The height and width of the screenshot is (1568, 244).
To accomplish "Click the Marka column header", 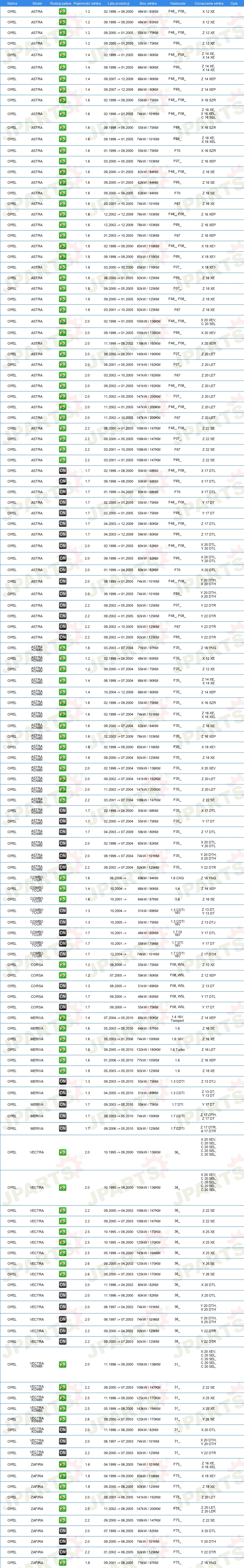I will (x=12, y=3).
